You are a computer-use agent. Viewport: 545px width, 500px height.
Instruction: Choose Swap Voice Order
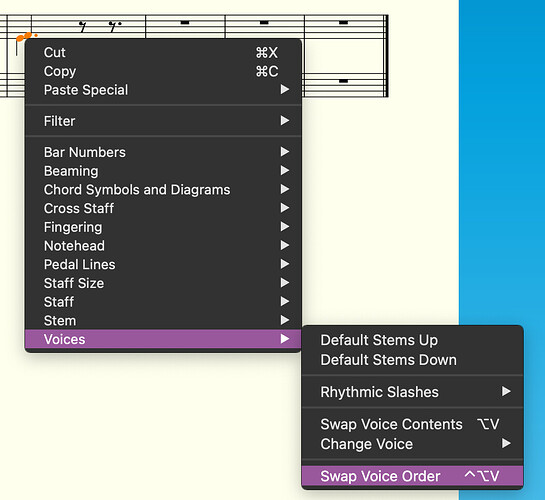pyautogui.click(x=412, y=476)
